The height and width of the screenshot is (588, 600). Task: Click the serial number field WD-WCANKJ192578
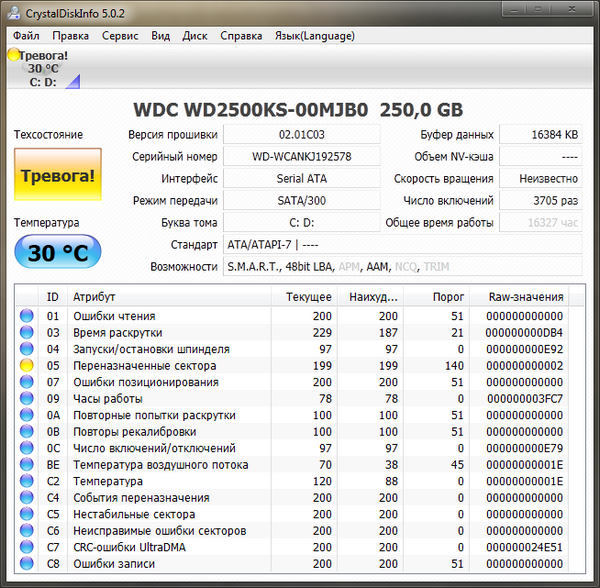[x=302, y=156]
